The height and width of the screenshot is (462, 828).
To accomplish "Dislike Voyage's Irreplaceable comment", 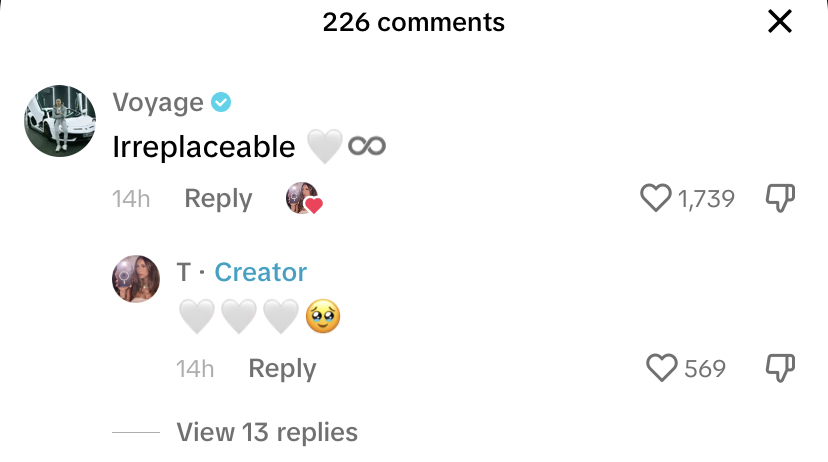I will click(780, 198).
